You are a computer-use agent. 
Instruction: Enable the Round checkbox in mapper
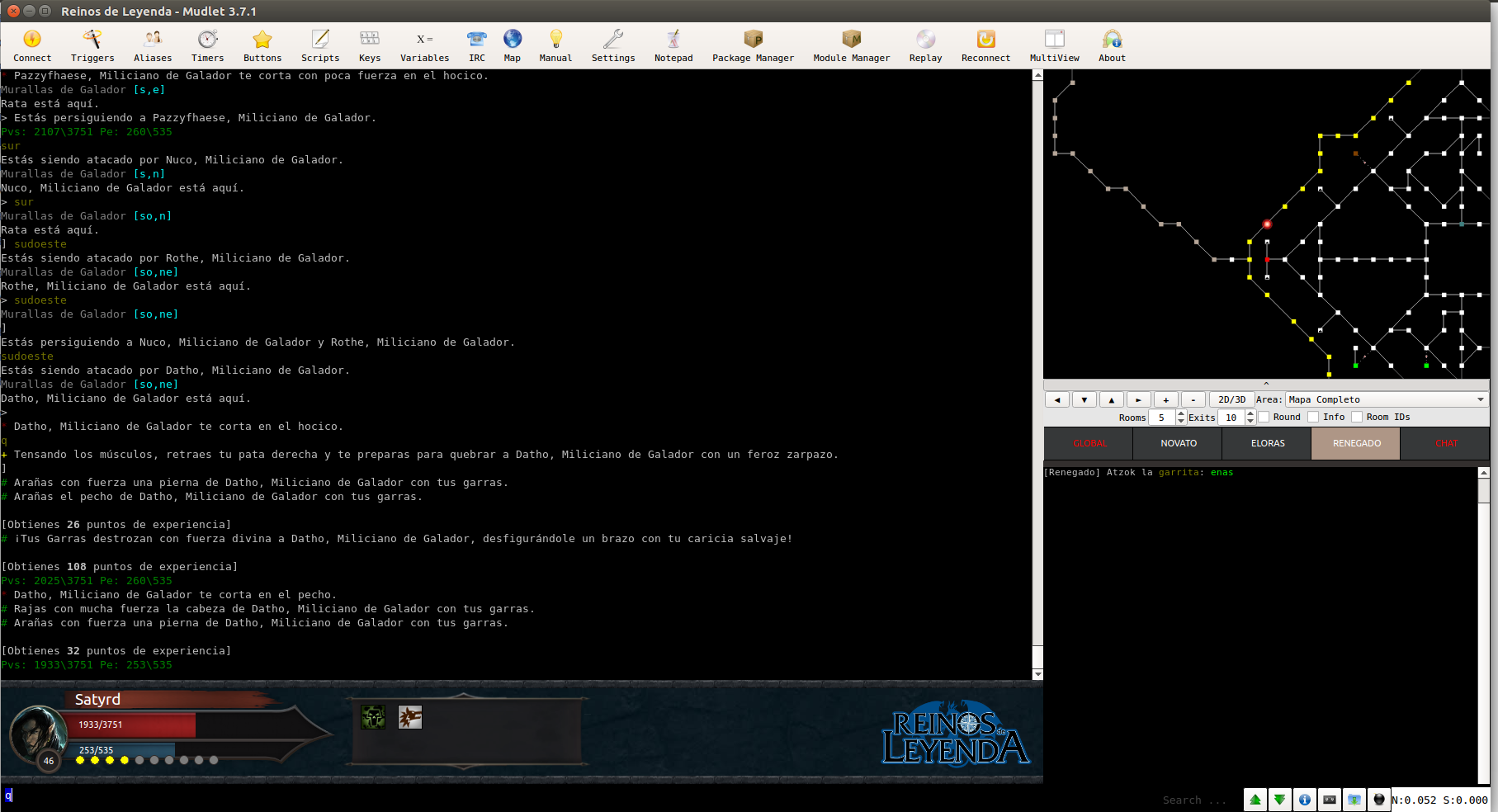coord(1264,417)
